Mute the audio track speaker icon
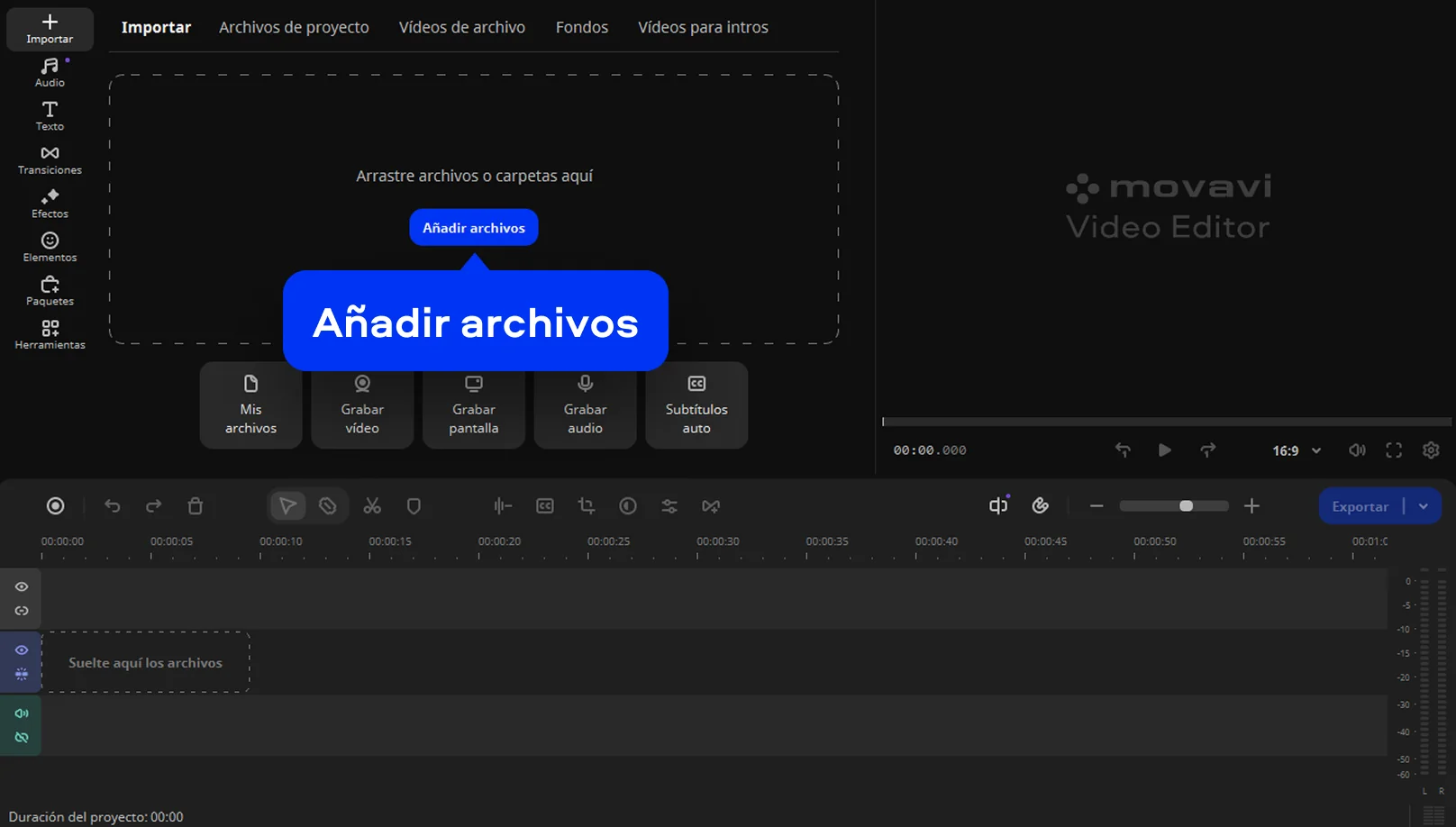Image resolution: width=1456 pixels, height=827 pixels. [22, 713]
